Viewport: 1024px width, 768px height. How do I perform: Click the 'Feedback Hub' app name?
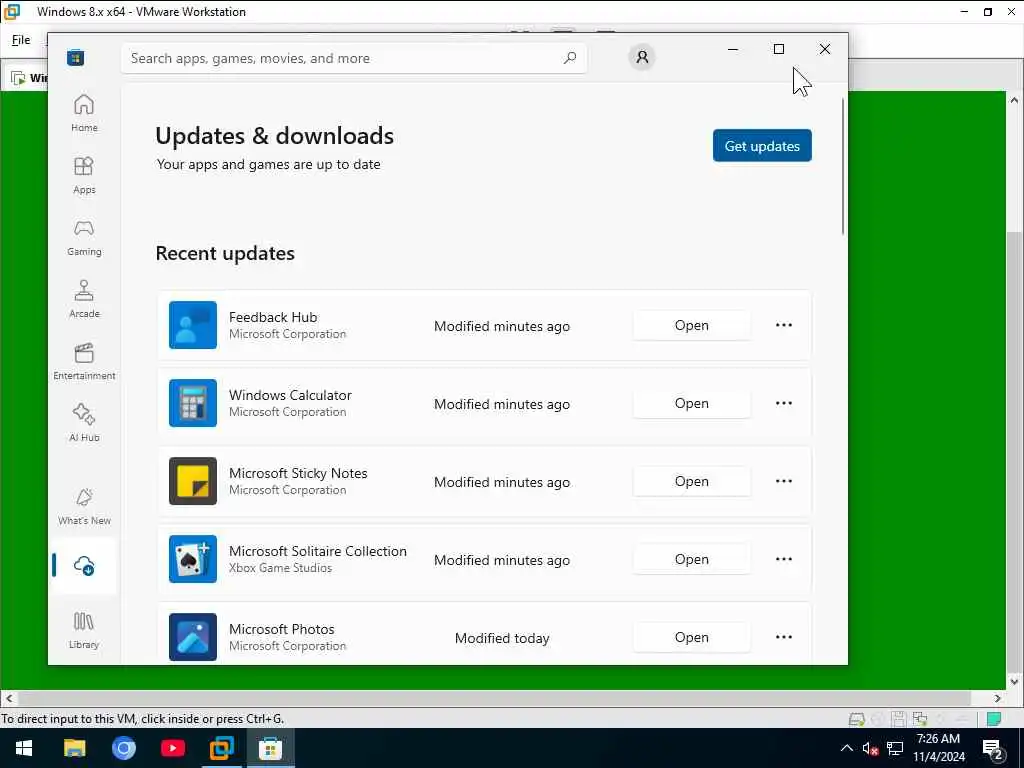click(x=273, y=317)
